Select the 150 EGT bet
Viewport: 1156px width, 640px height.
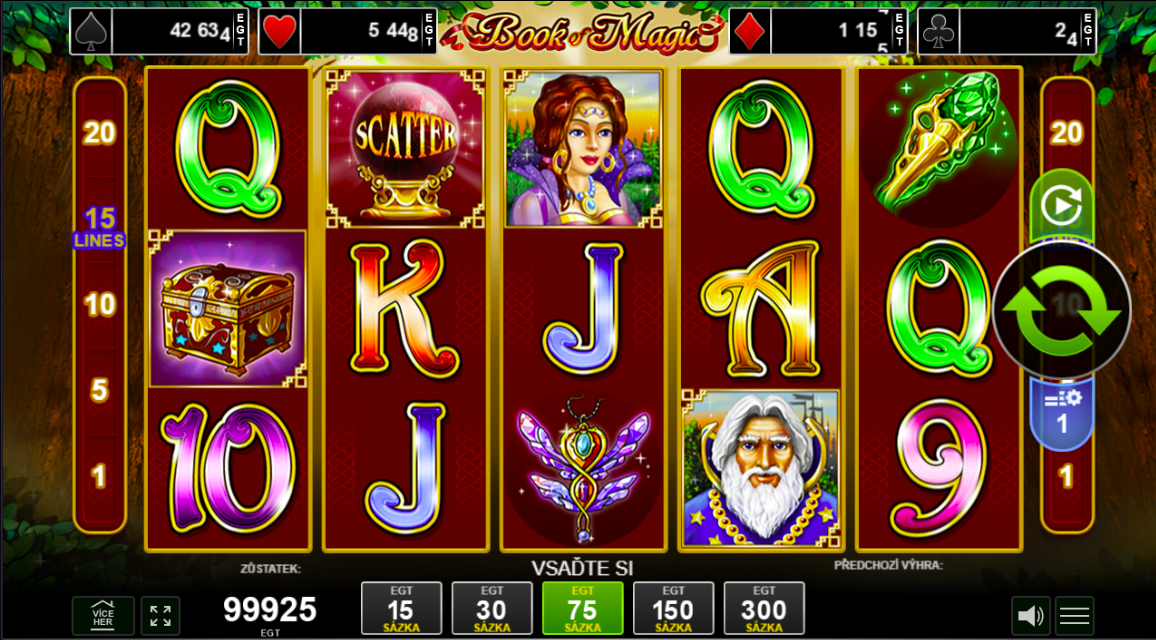673,608
